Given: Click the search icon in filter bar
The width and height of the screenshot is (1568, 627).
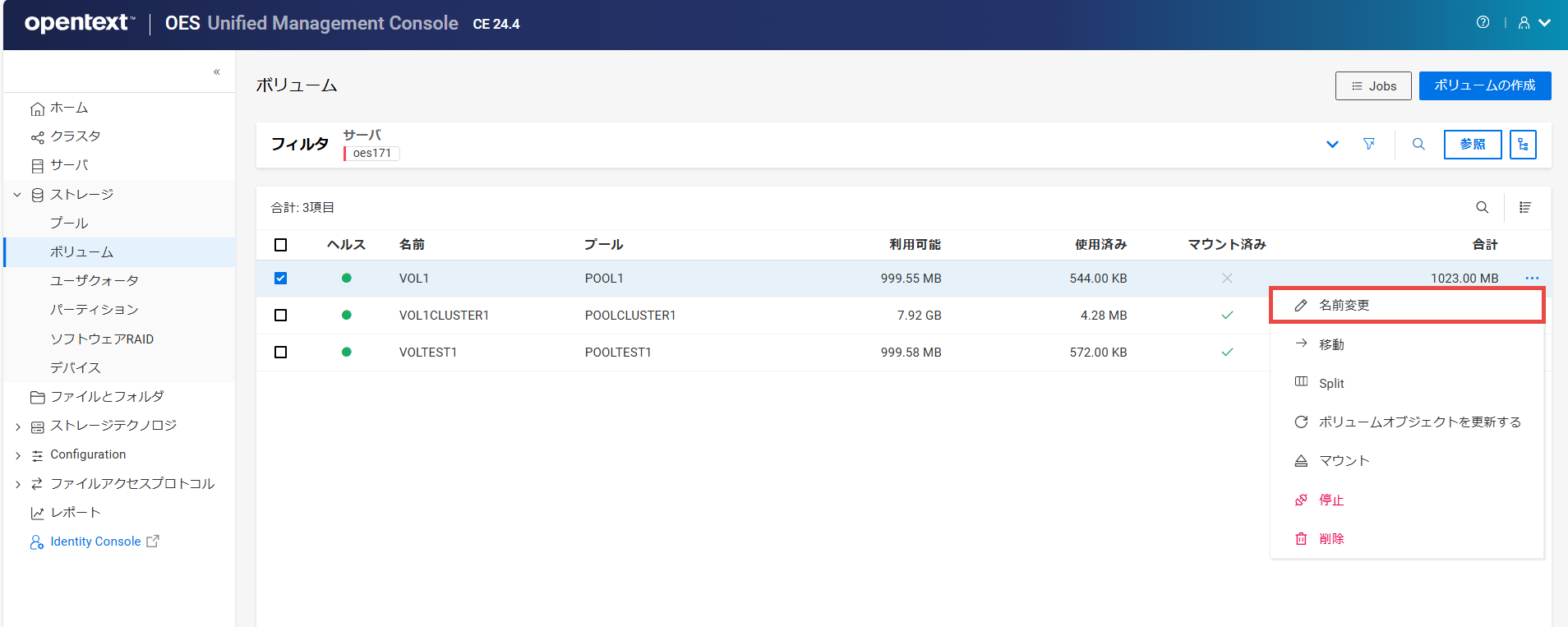Looking at the screenshot, I should 1418,145.
